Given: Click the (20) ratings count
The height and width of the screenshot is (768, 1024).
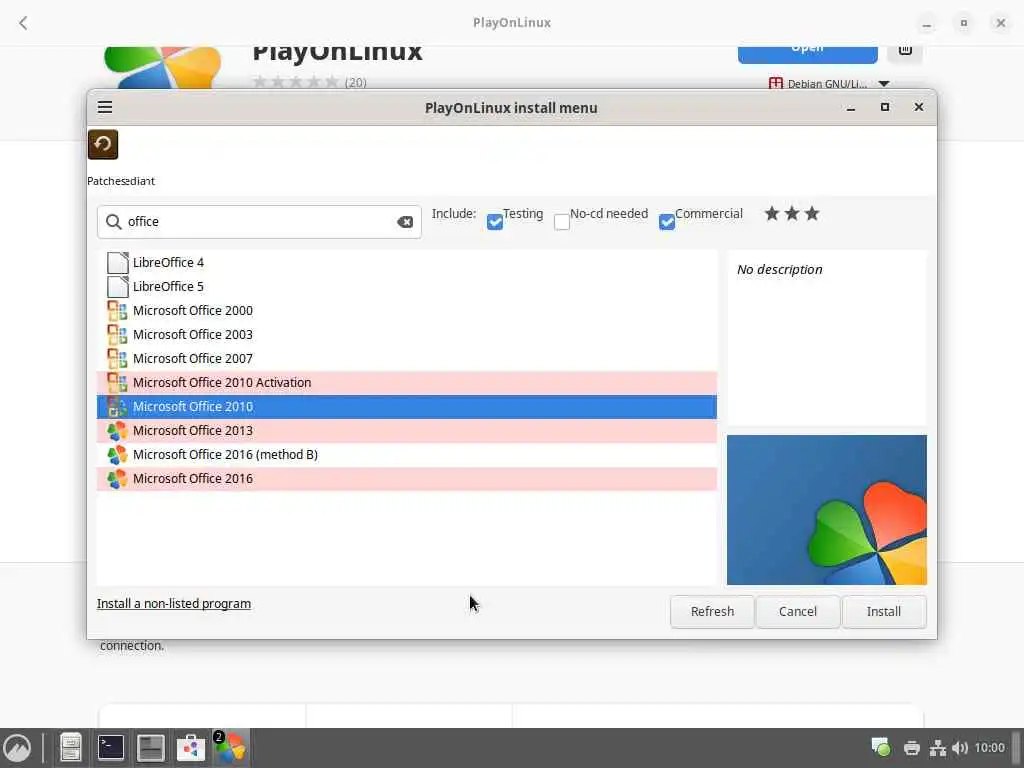Looking at the screenshot, I should coord(356,82).
